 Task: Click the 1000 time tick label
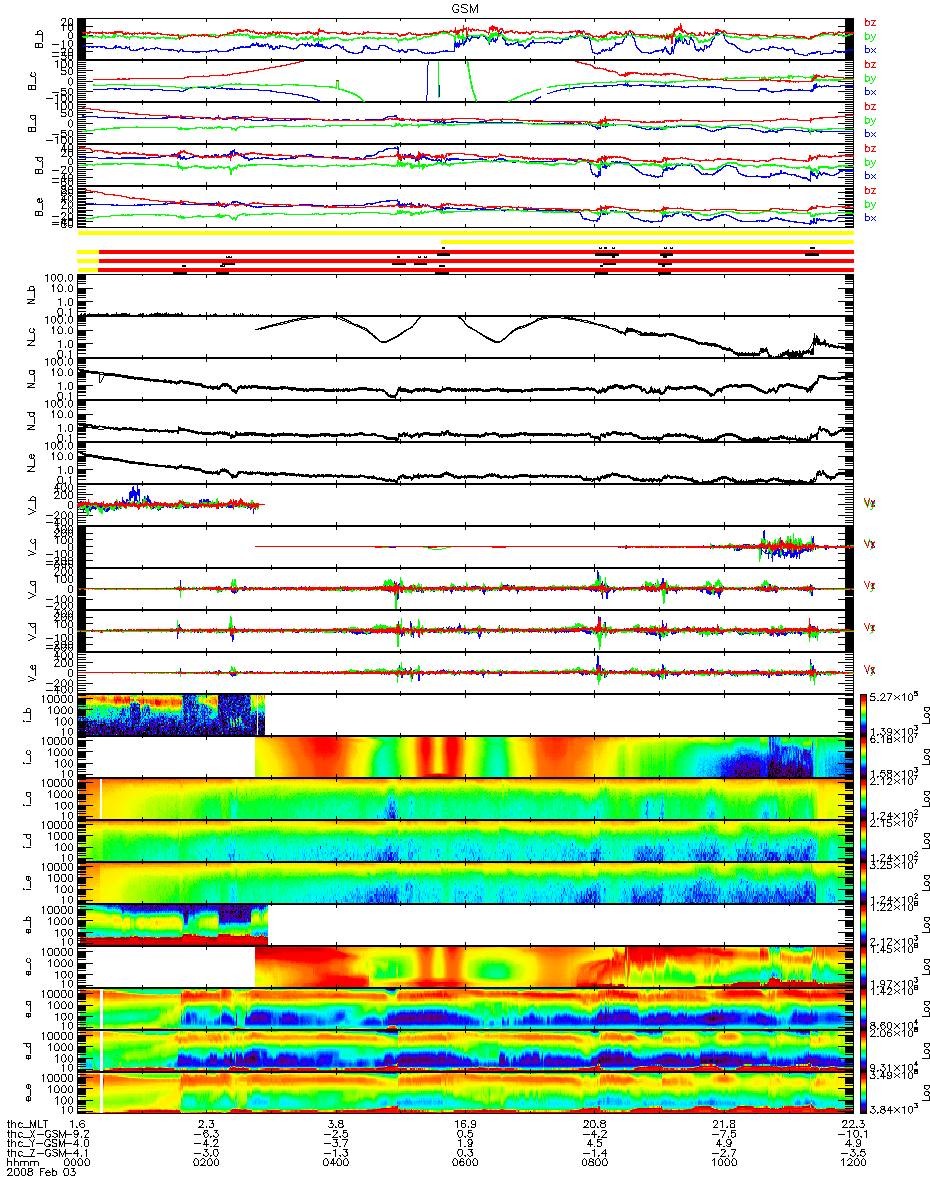(x=724, y=1165)
